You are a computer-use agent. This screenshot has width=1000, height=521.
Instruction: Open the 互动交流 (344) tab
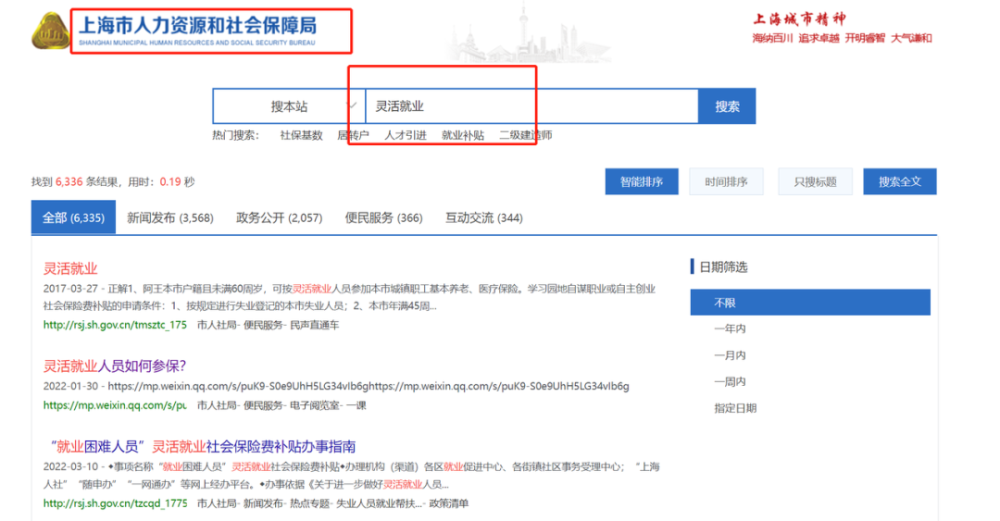point(484,218)
